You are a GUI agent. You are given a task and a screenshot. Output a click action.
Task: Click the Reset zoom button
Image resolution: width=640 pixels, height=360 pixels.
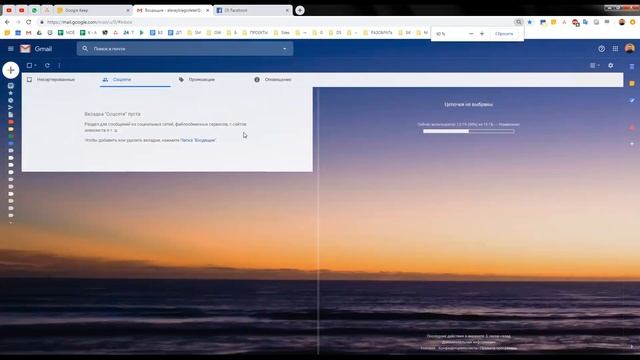(x=504, y=34)
